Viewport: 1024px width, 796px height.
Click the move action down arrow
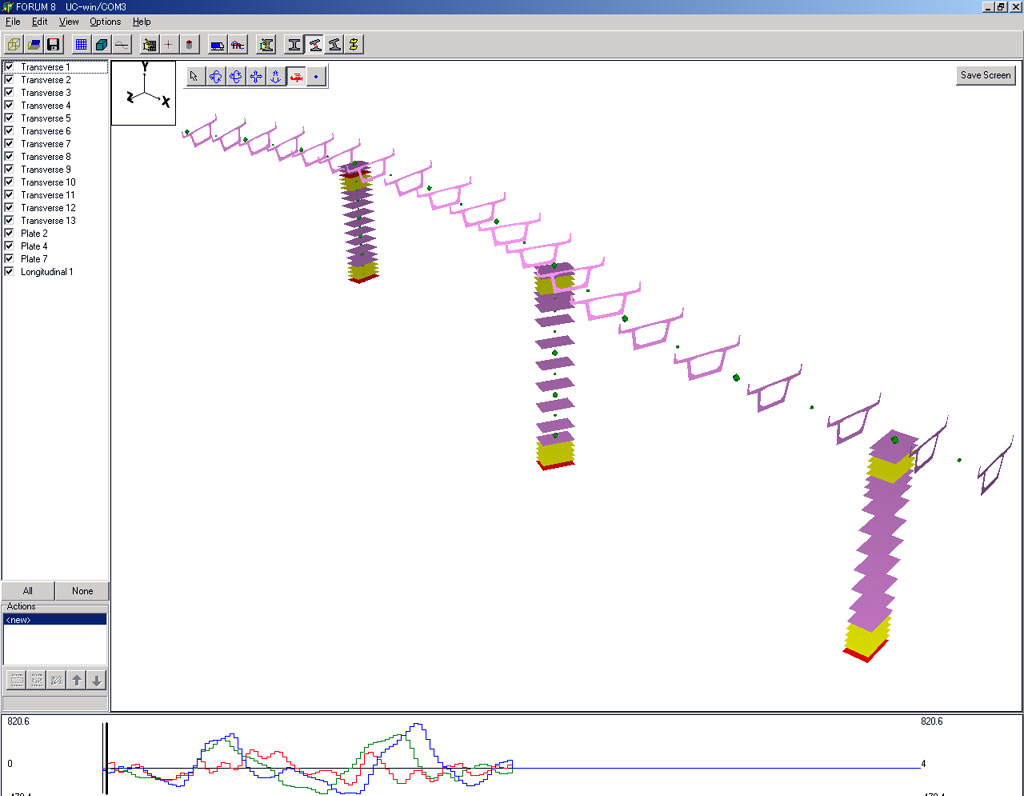pyautogui.click(x=96, y=680)
